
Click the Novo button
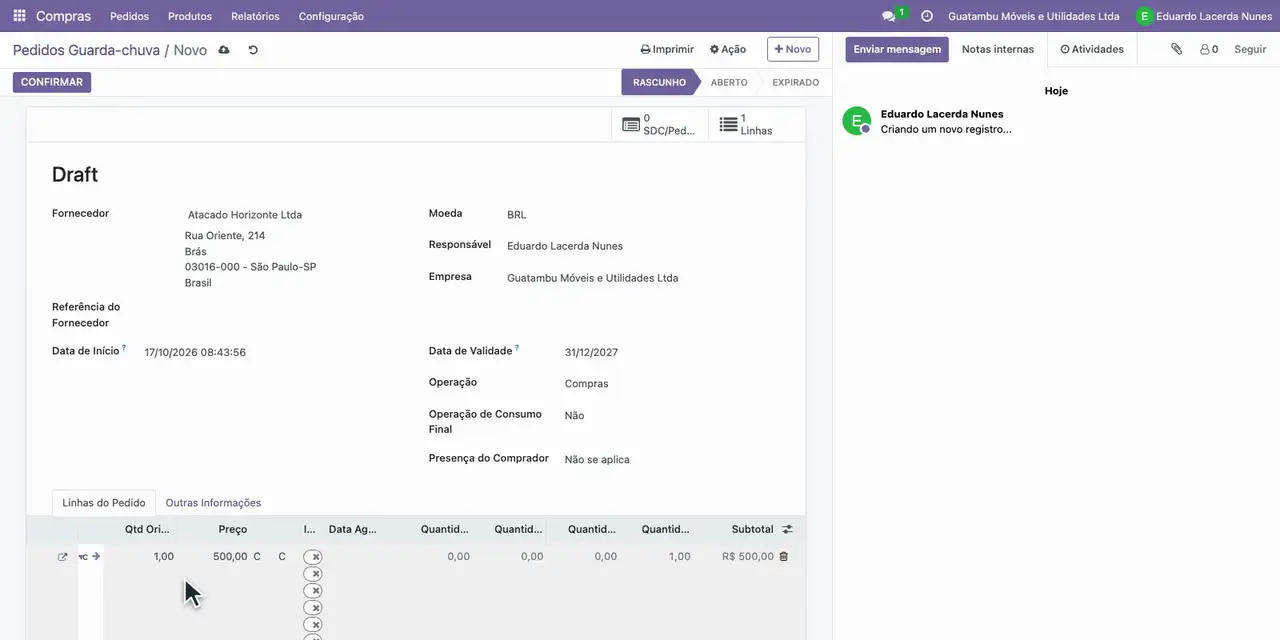click(793, 49)
